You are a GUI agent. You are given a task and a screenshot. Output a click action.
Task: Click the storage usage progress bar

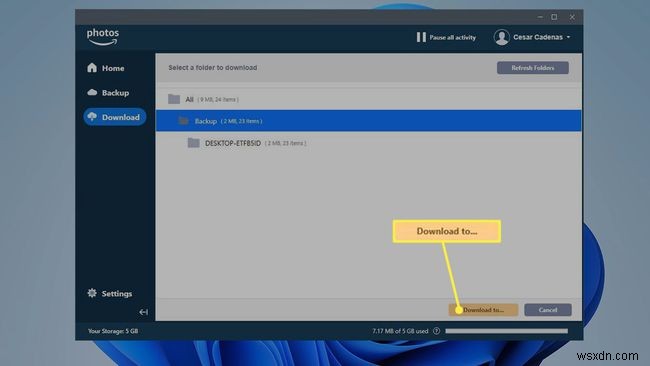tap(507, 331)
